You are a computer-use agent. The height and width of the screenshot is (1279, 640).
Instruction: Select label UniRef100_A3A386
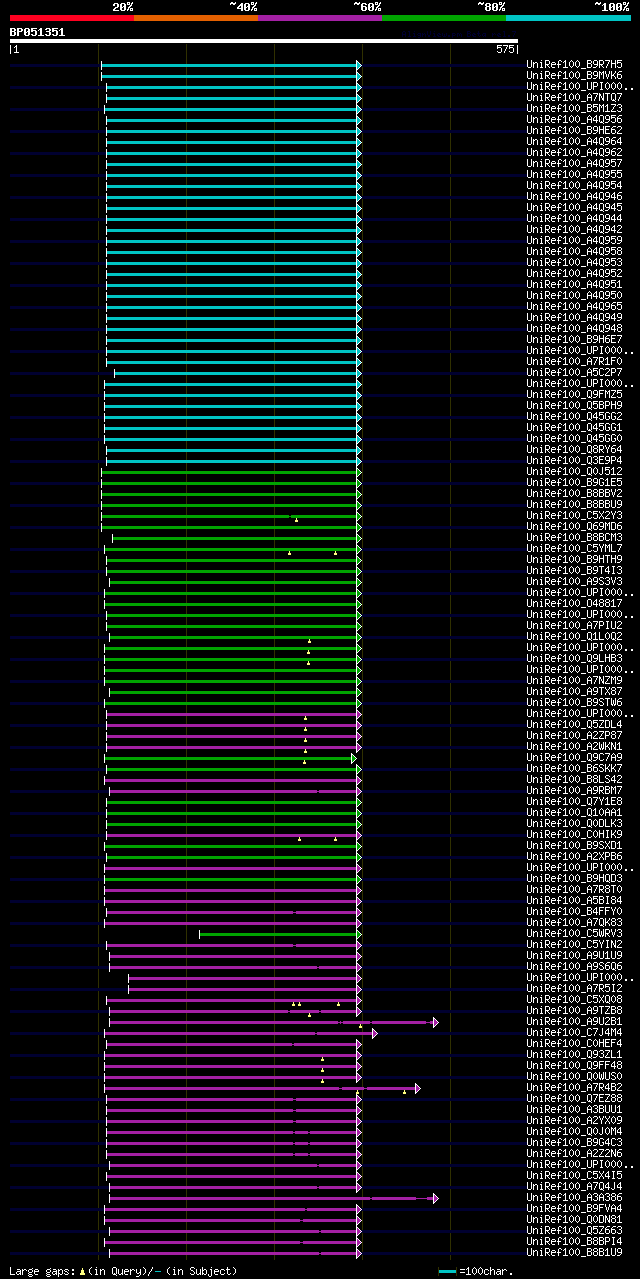[573, 1198]
